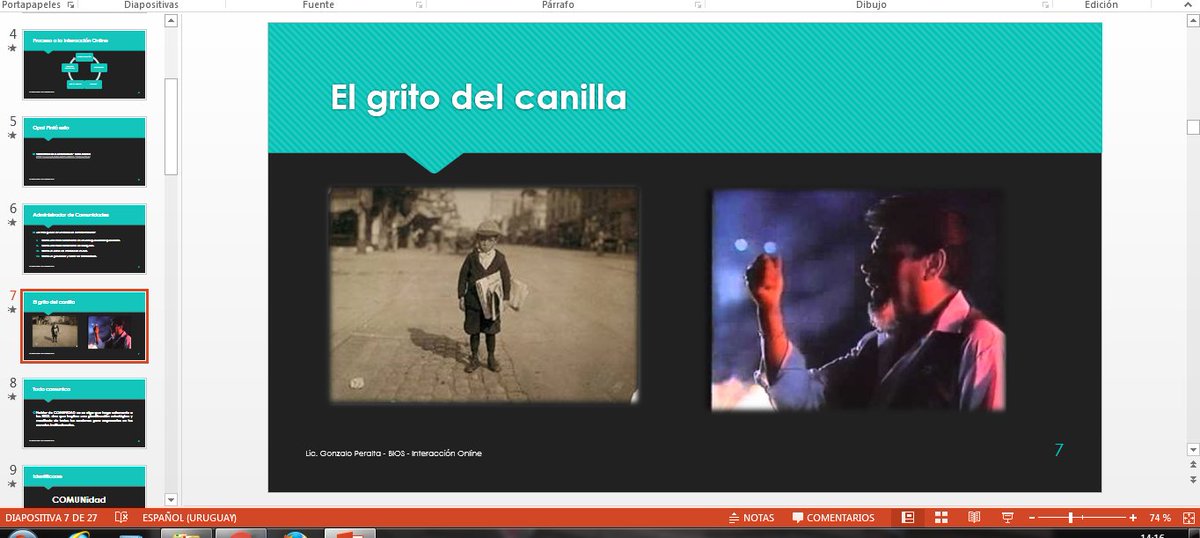Select slide 8 thumbnail
Screen dimensions: 1200x538
pos(85,413)
